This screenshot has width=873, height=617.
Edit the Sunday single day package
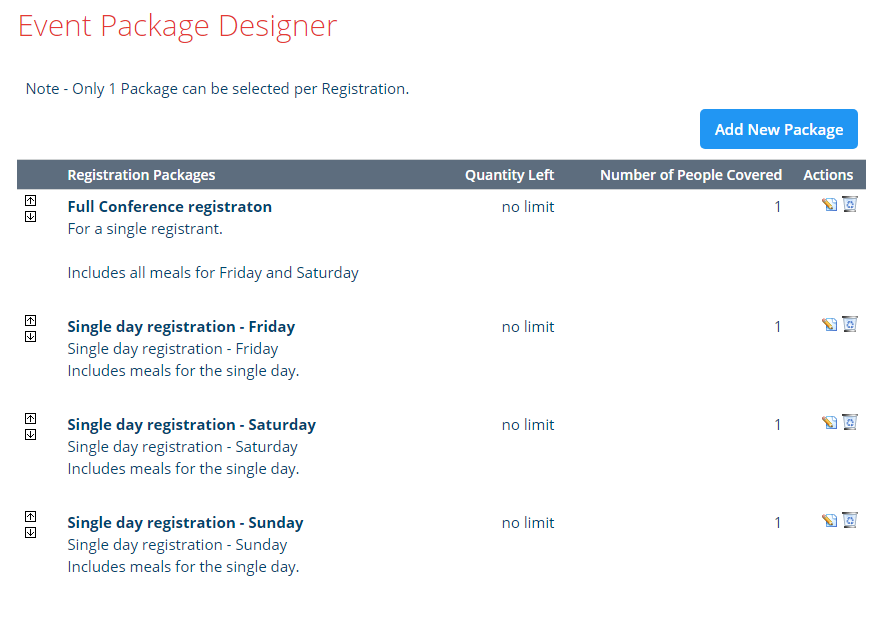click(829, 521)
